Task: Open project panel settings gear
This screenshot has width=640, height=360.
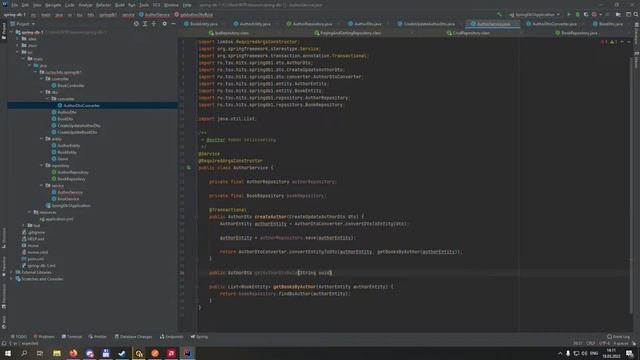Action: coord(164,24)
